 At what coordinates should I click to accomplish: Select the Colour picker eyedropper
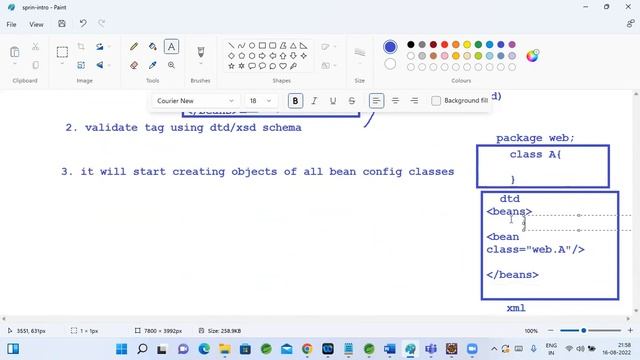coord(153,65)
